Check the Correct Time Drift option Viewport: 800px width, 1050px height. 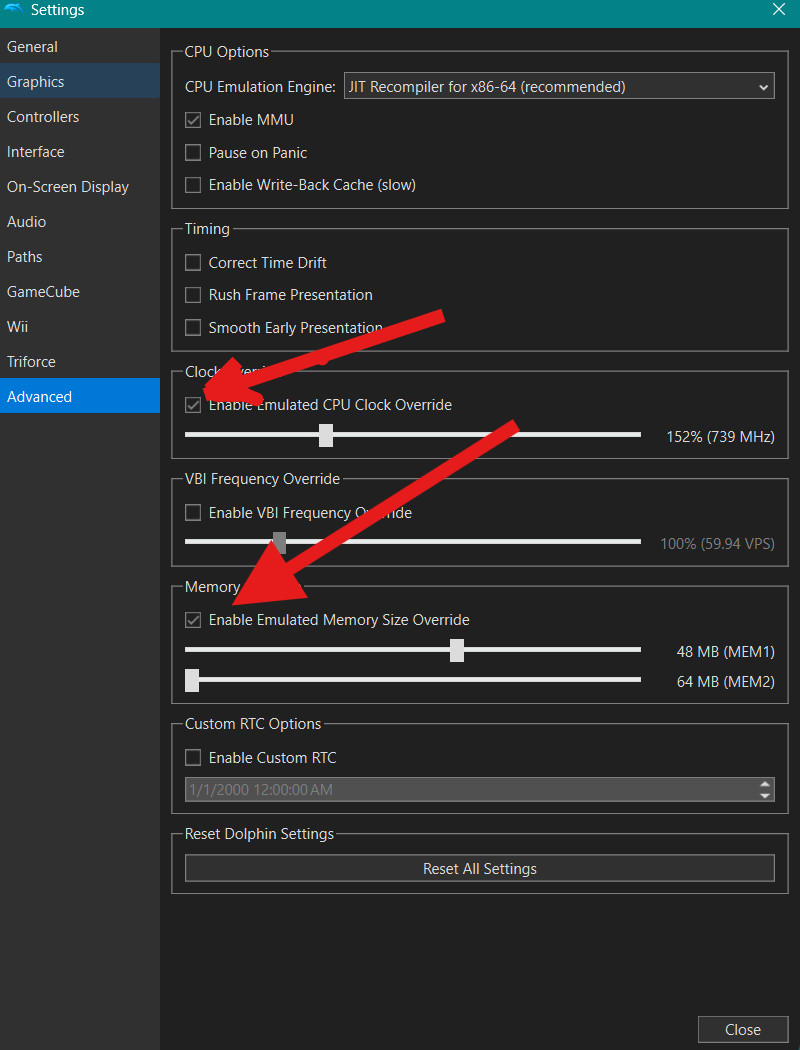(193, 262)
